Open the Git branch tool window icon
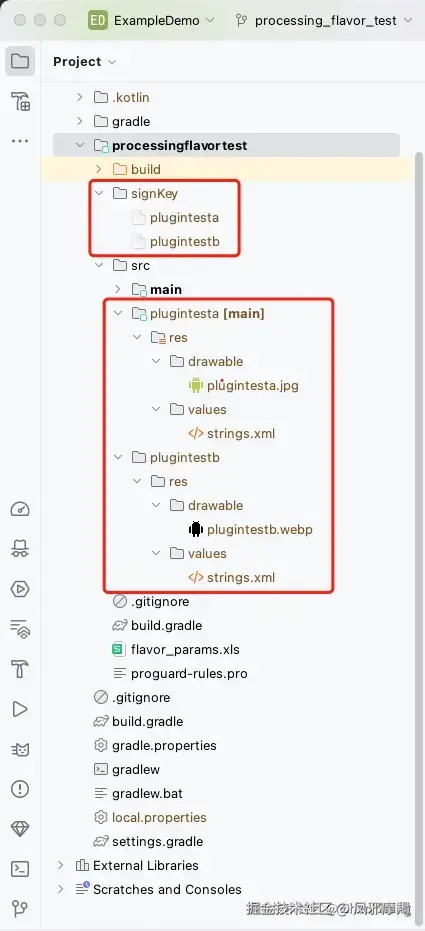425x931 pixels. 20,908
